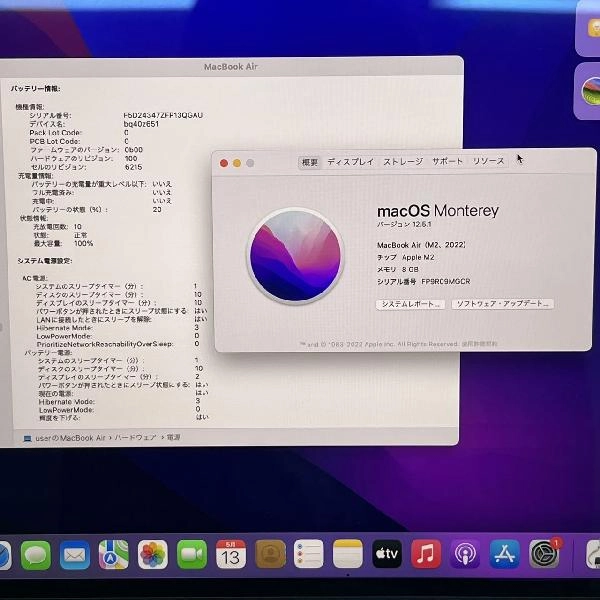Click 電源 in the path bar
This screenshot has width=600, height=600.
[x=173, y=437]
